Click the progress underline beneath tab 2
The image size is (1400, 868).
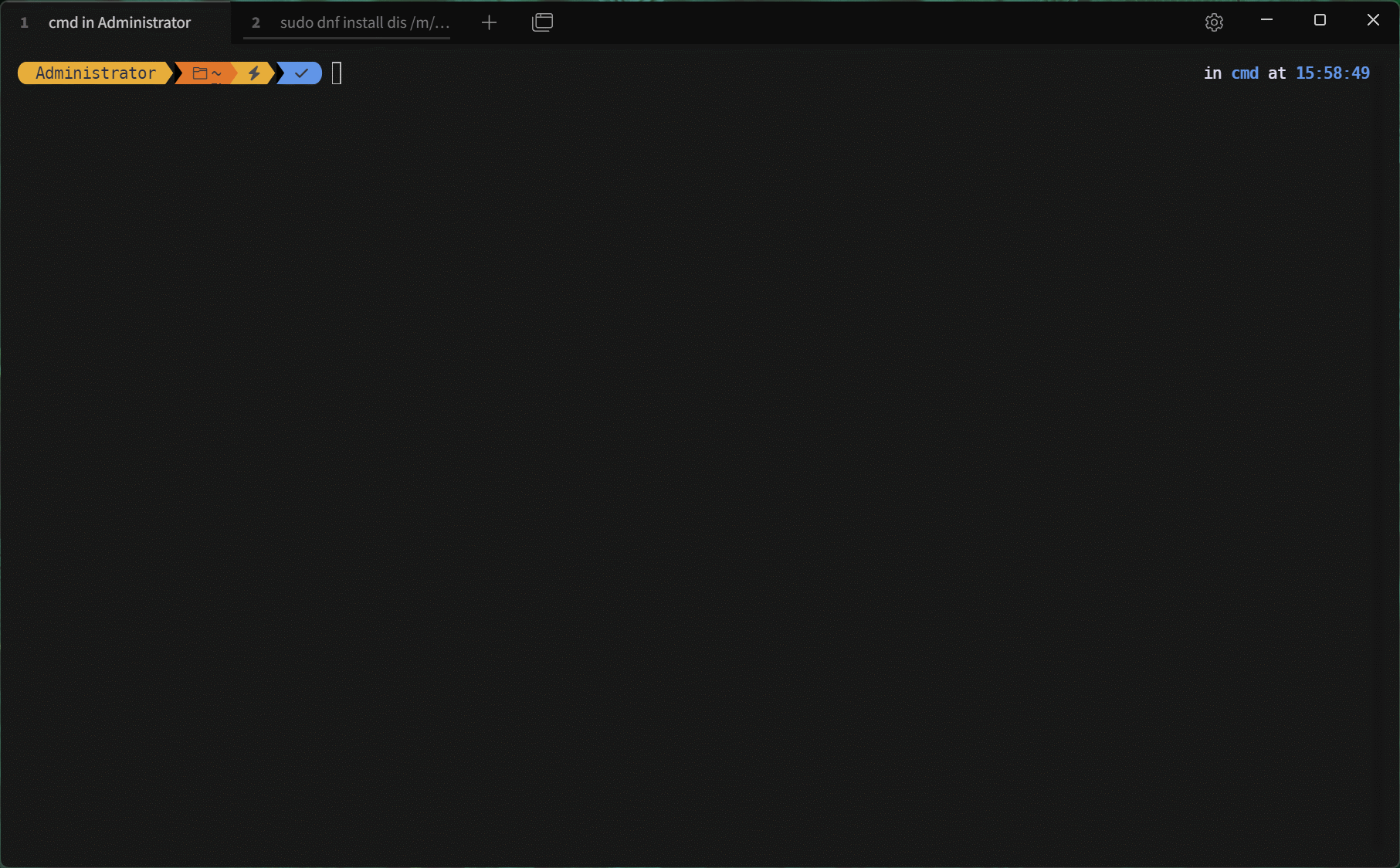click(347, 37)
